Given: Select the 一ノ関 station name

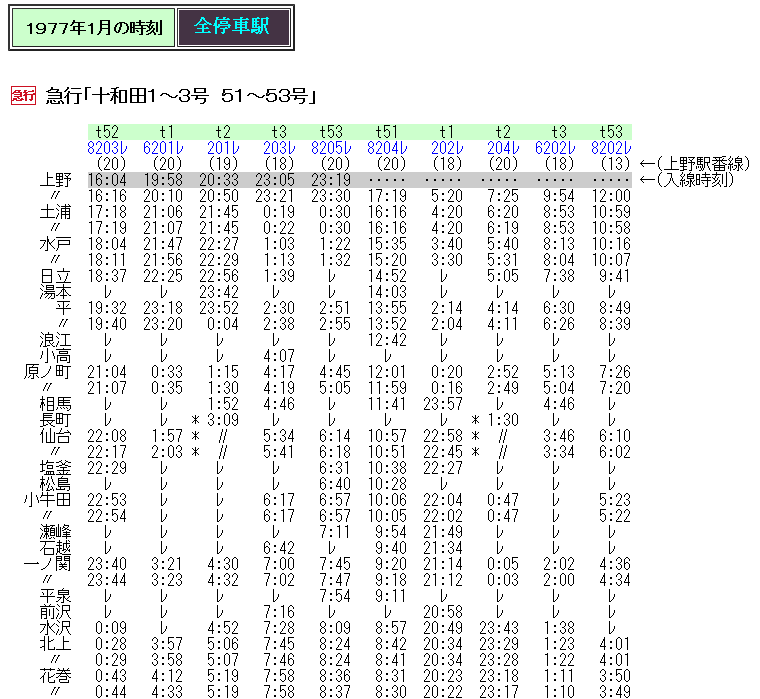Looking at the screenshot, I should [x=48, y=564].
